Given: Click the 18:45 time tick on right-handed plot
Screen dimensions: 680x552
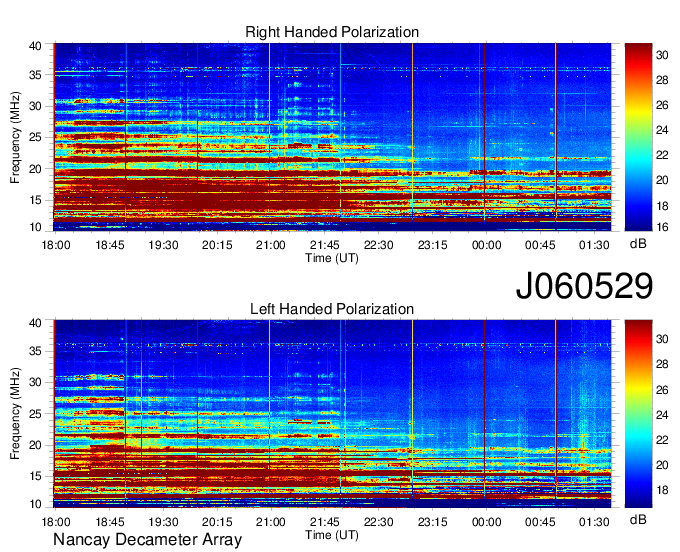Looking at the screenshot, I should coord(110,245).
